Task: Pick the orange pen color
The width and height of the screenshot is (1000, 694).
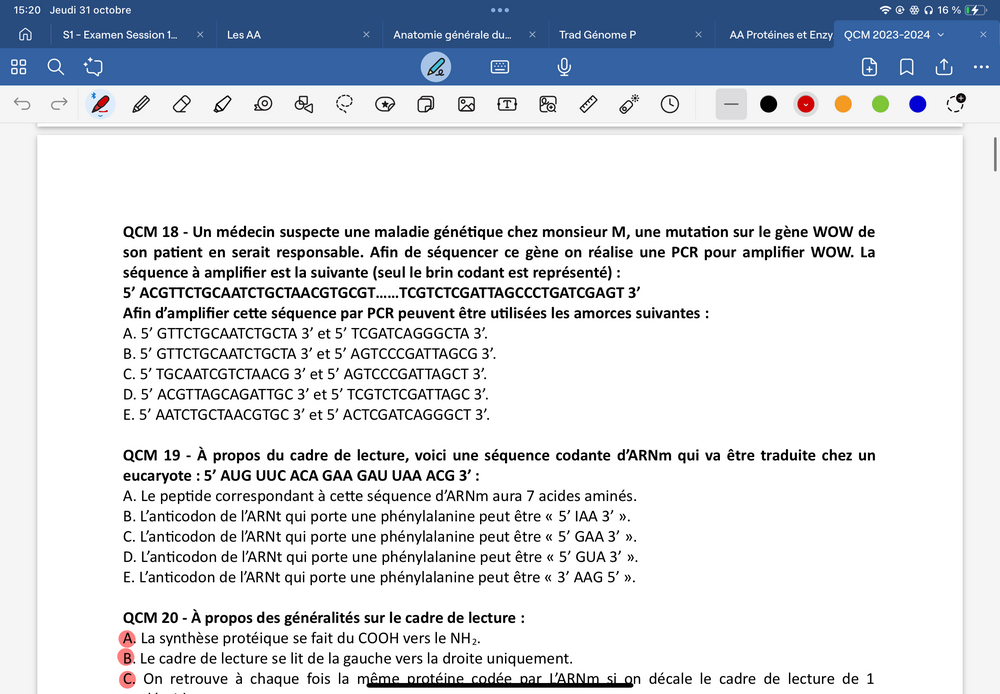Action: click(843, 104)
